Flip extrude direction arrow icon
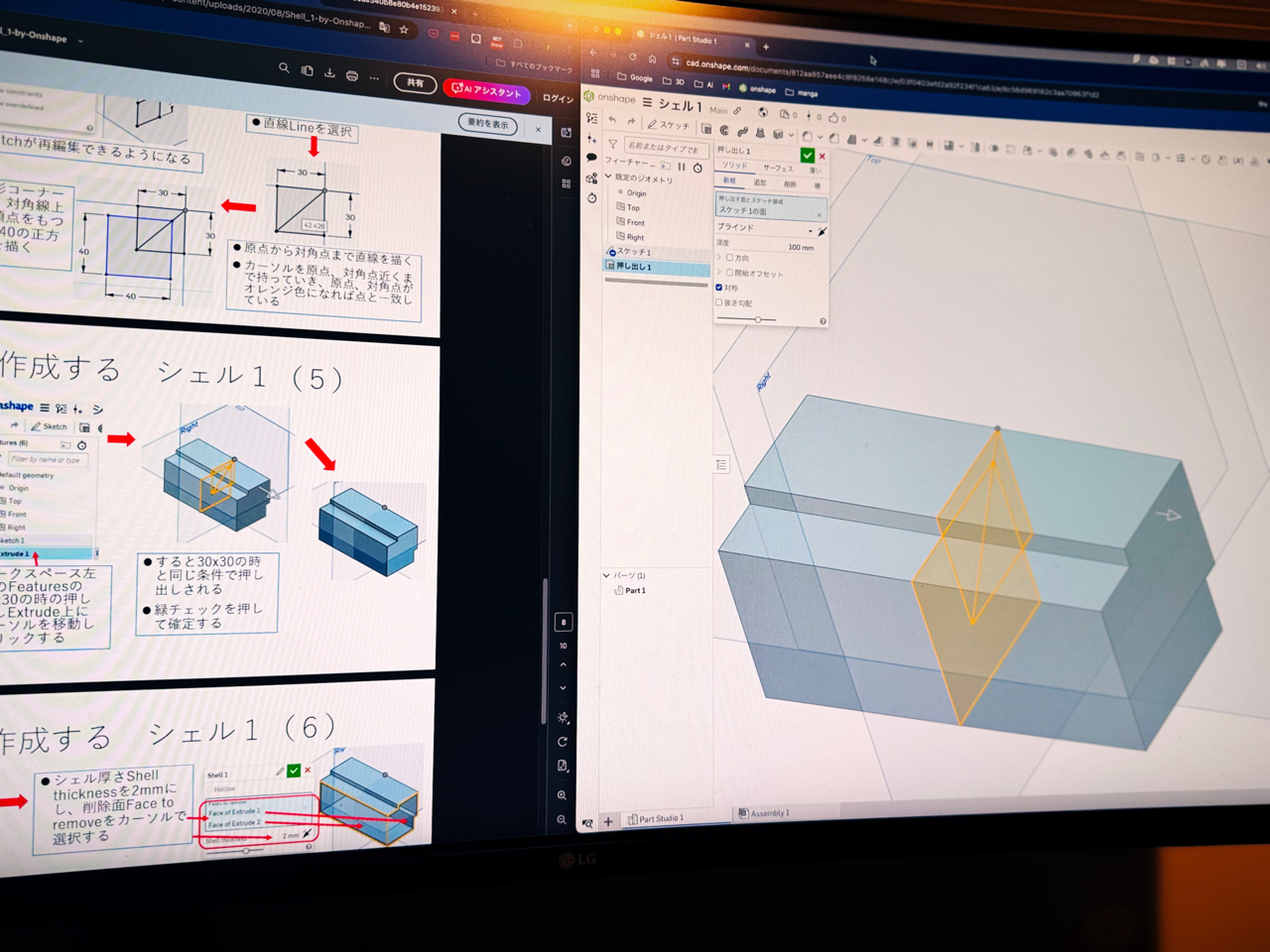Image resolution: width=1270 pixels, height=952 pixels. pos(823,231)
